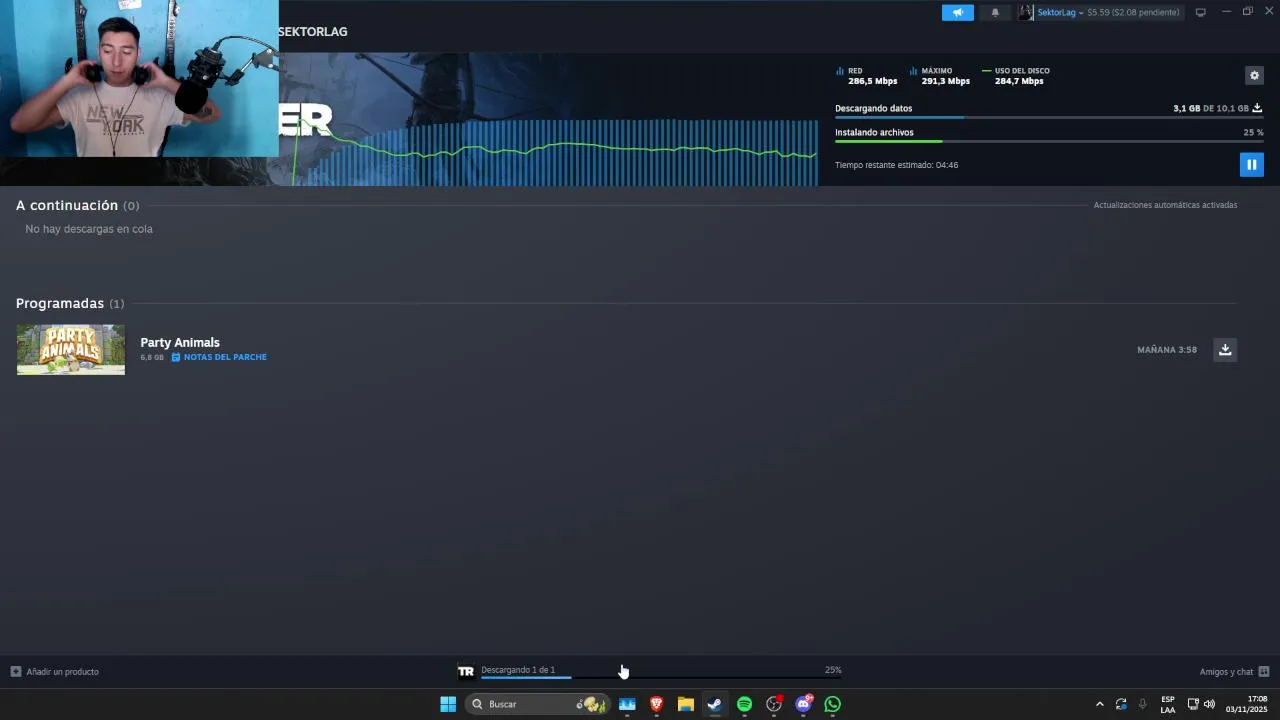Open Brave browser from taskbar
Viewport: 1280px width, 720px height.
[x=656, y=704]
